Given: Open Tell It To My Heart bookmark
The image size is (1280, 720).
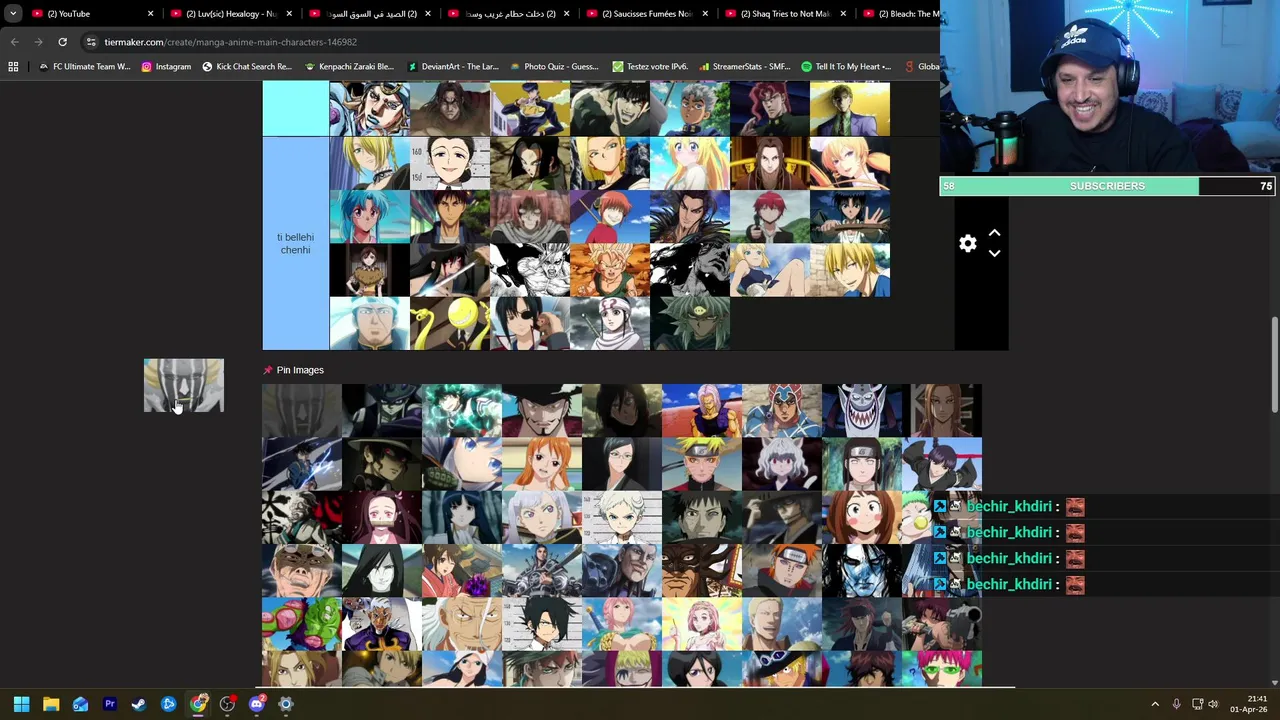Looking at the screenshot, I should coord(846,67).
